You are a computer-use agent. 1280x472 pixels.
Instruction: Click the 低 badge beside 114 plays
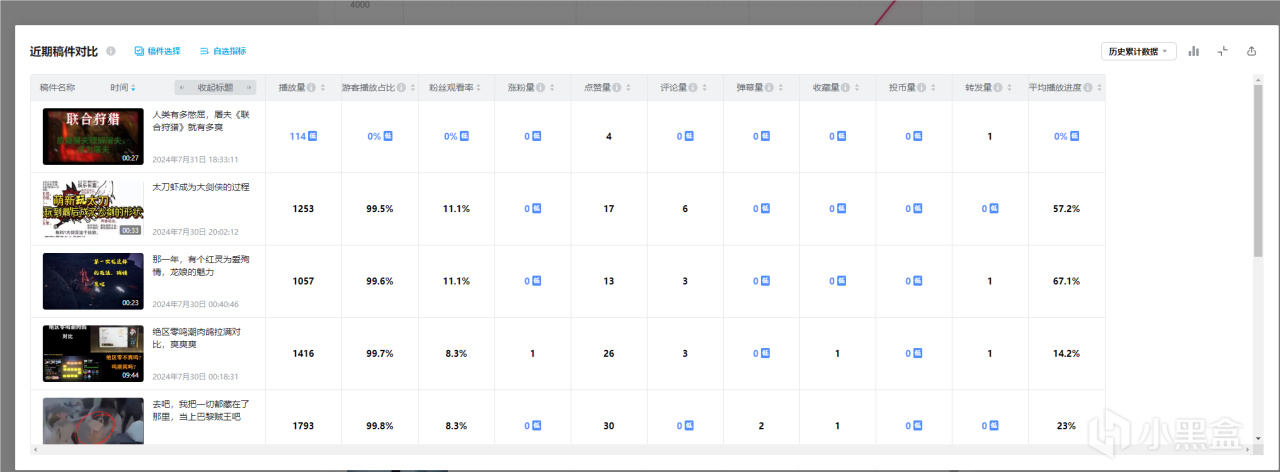(x=312, y=136)
